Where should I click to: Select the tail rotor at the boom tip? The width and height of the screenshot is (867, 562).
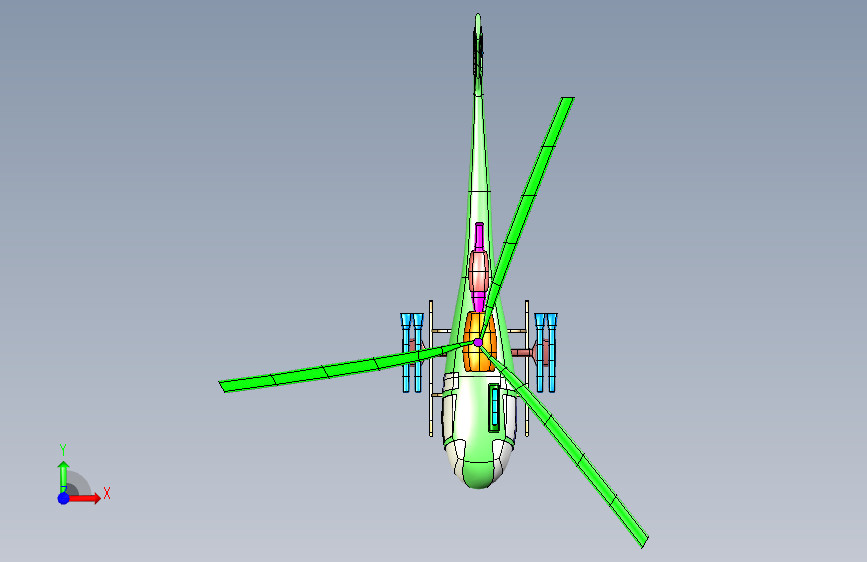tap(478, 53)
